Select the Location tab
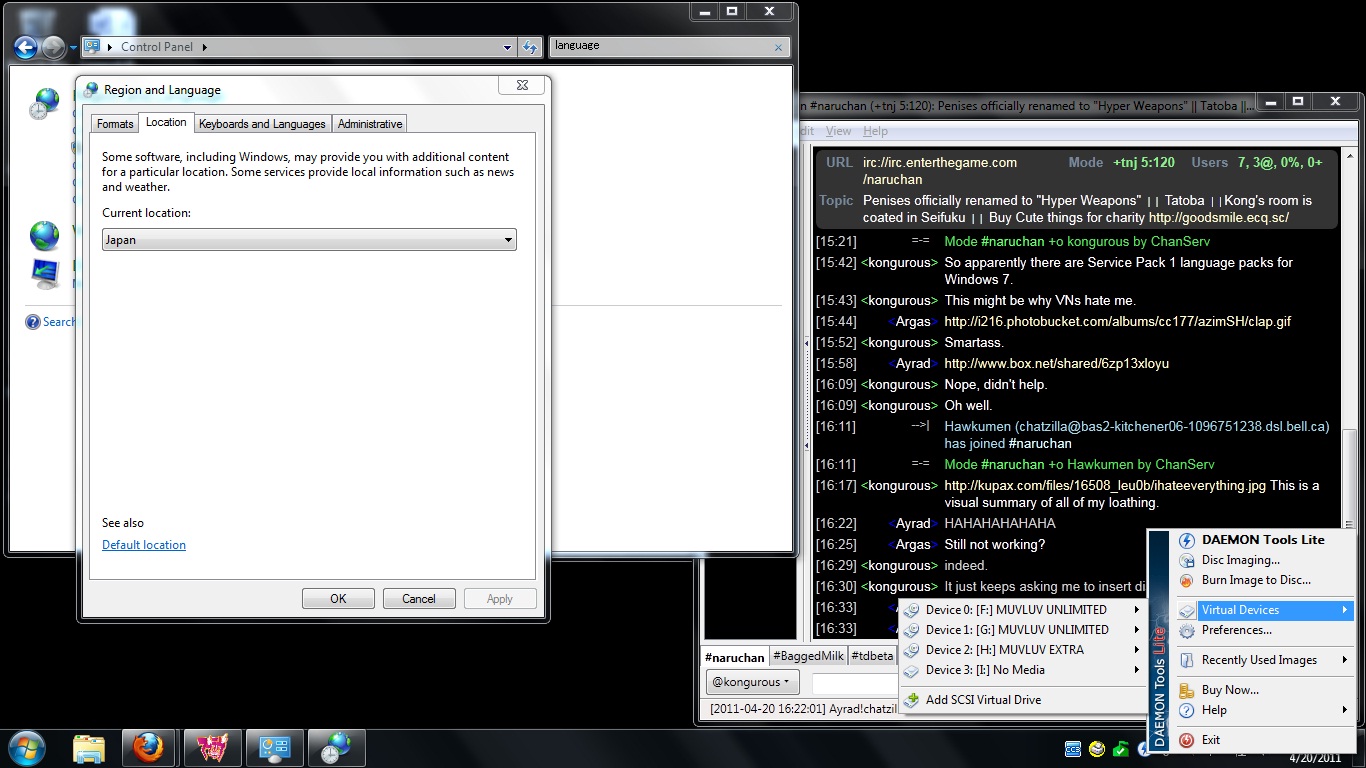 tap(166, 122)
